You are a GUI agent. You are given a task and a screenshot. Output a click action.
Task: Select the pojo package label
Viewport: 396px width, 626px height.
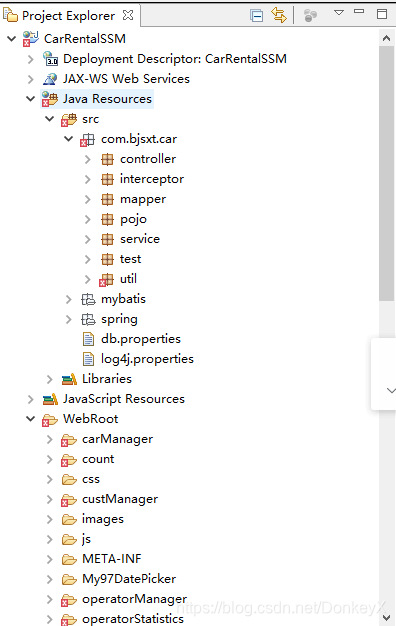pos(133,219)
